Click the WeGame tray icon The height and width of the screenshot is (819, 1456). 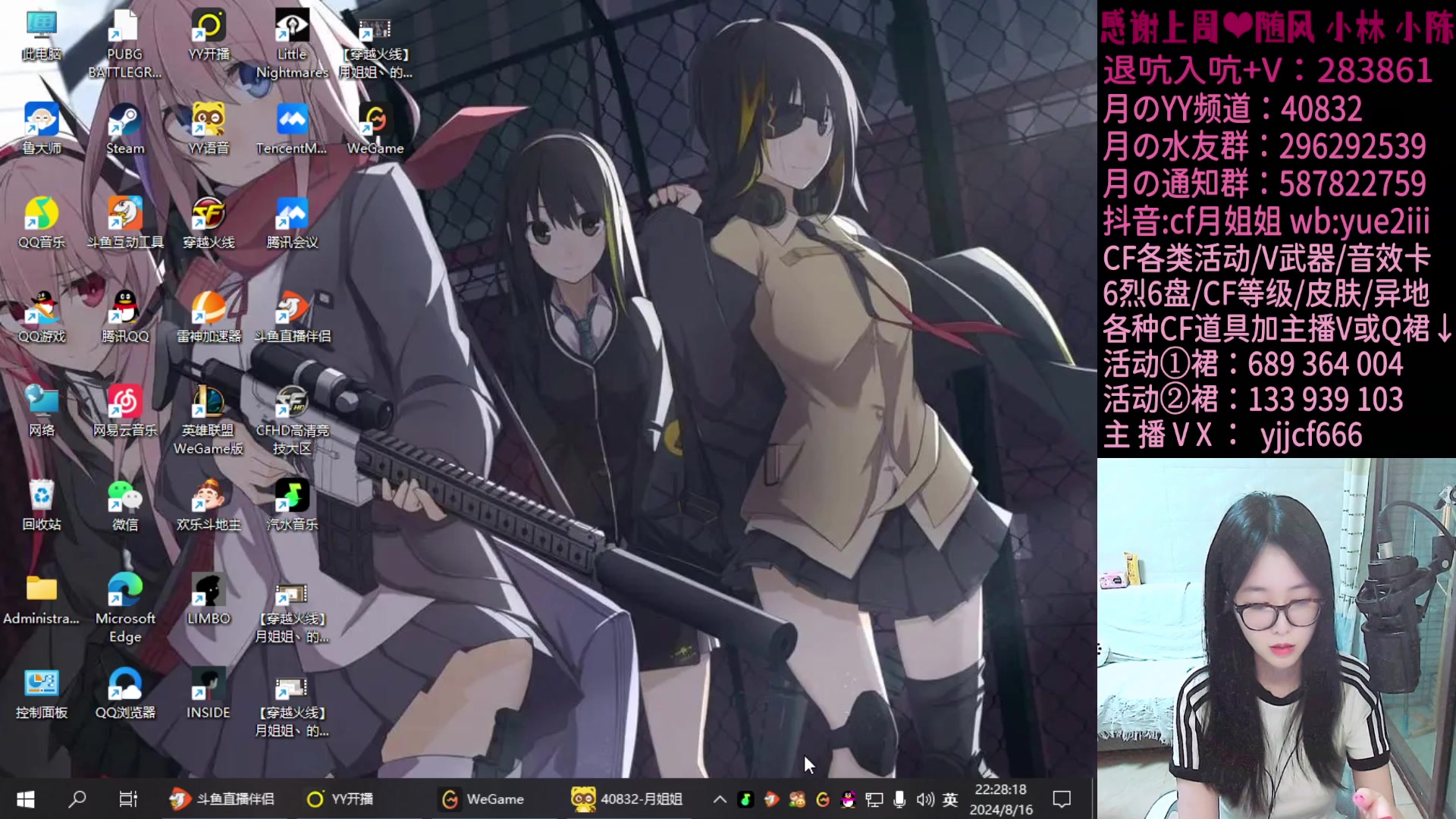click(823, 799)
